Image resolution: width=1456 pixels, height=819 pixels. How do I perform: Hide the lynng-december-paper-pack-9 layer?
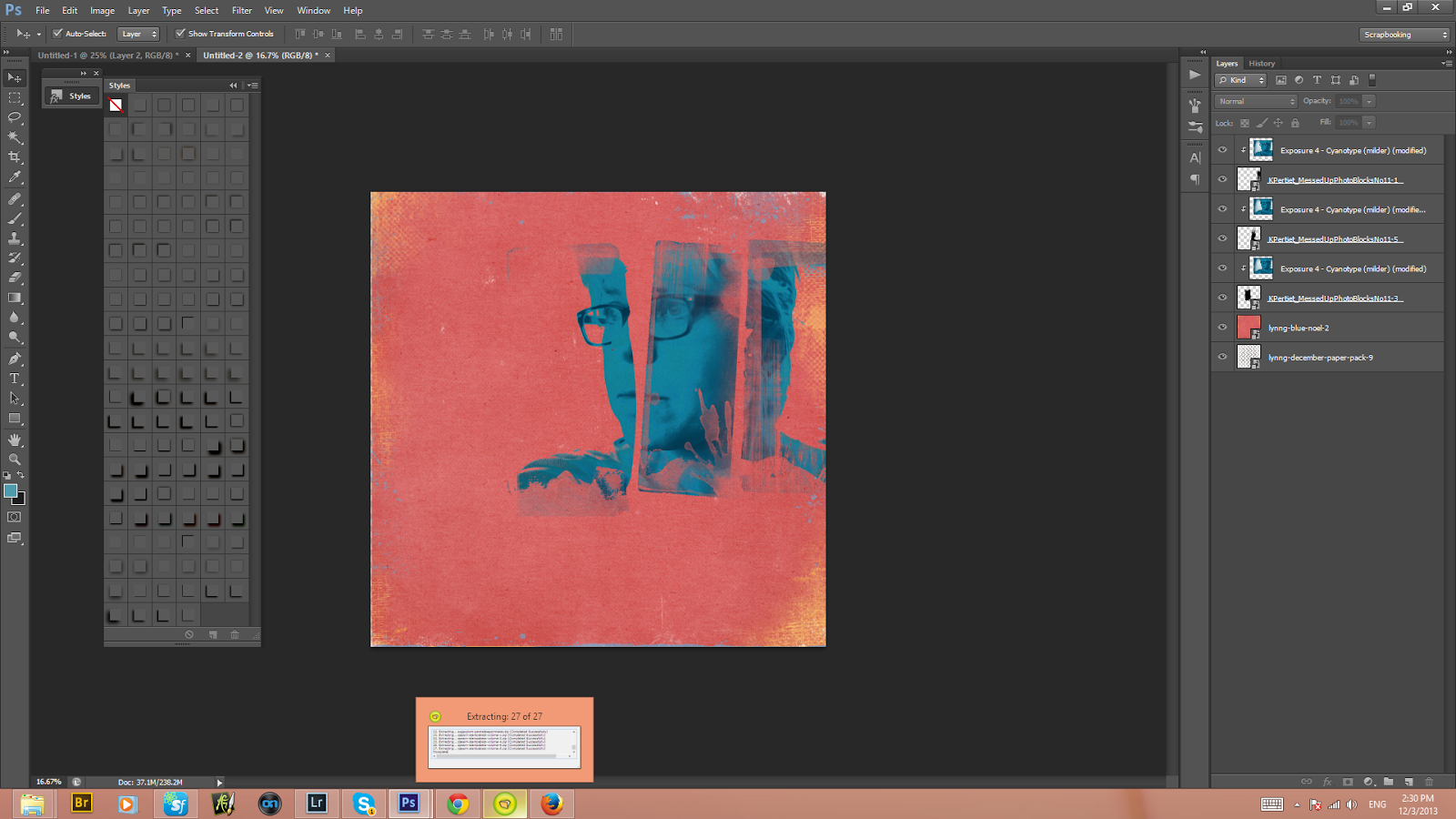pyautogui.click(x=1222, y=357)
